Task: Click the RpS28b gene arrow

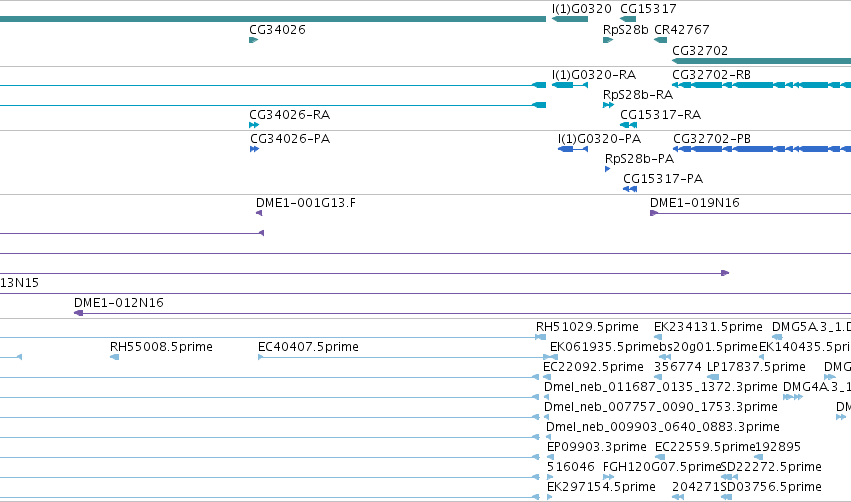Action: coord(608,40)
